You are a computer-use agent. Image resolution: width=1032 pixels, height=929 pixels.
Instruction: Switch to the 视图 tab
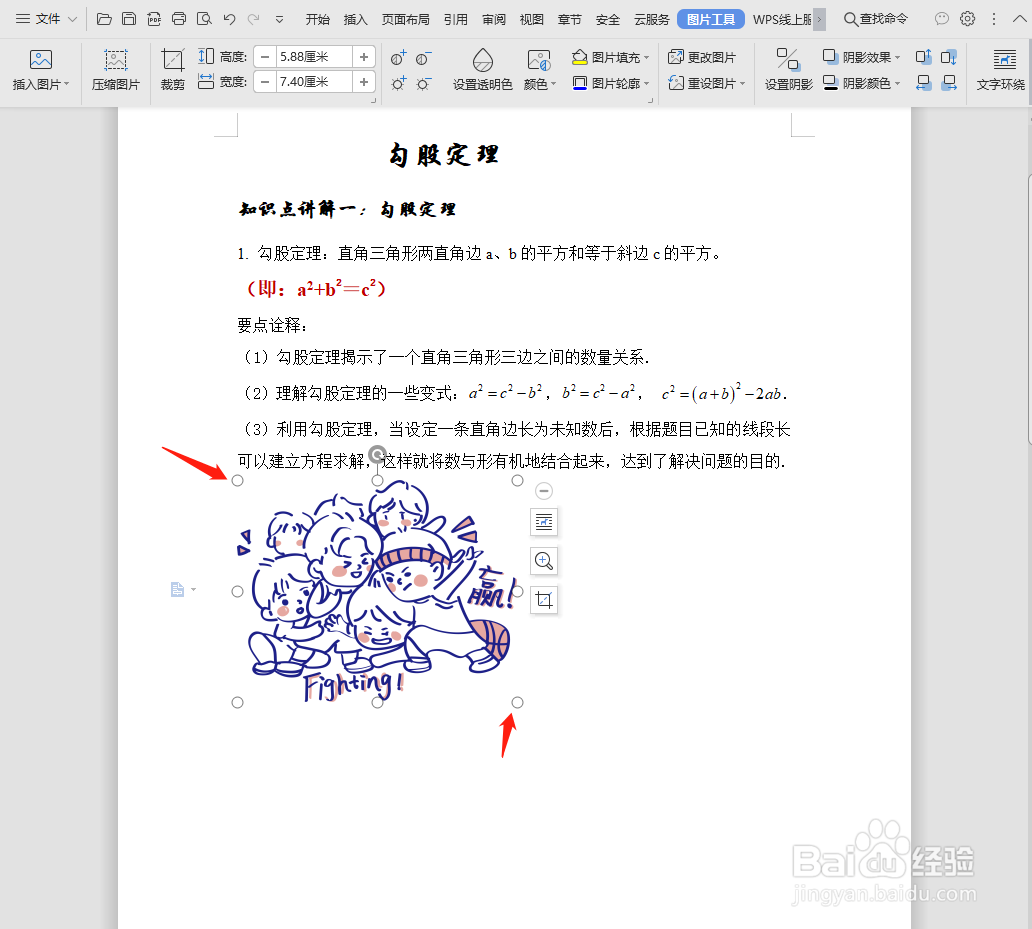[x=532, y=20]
